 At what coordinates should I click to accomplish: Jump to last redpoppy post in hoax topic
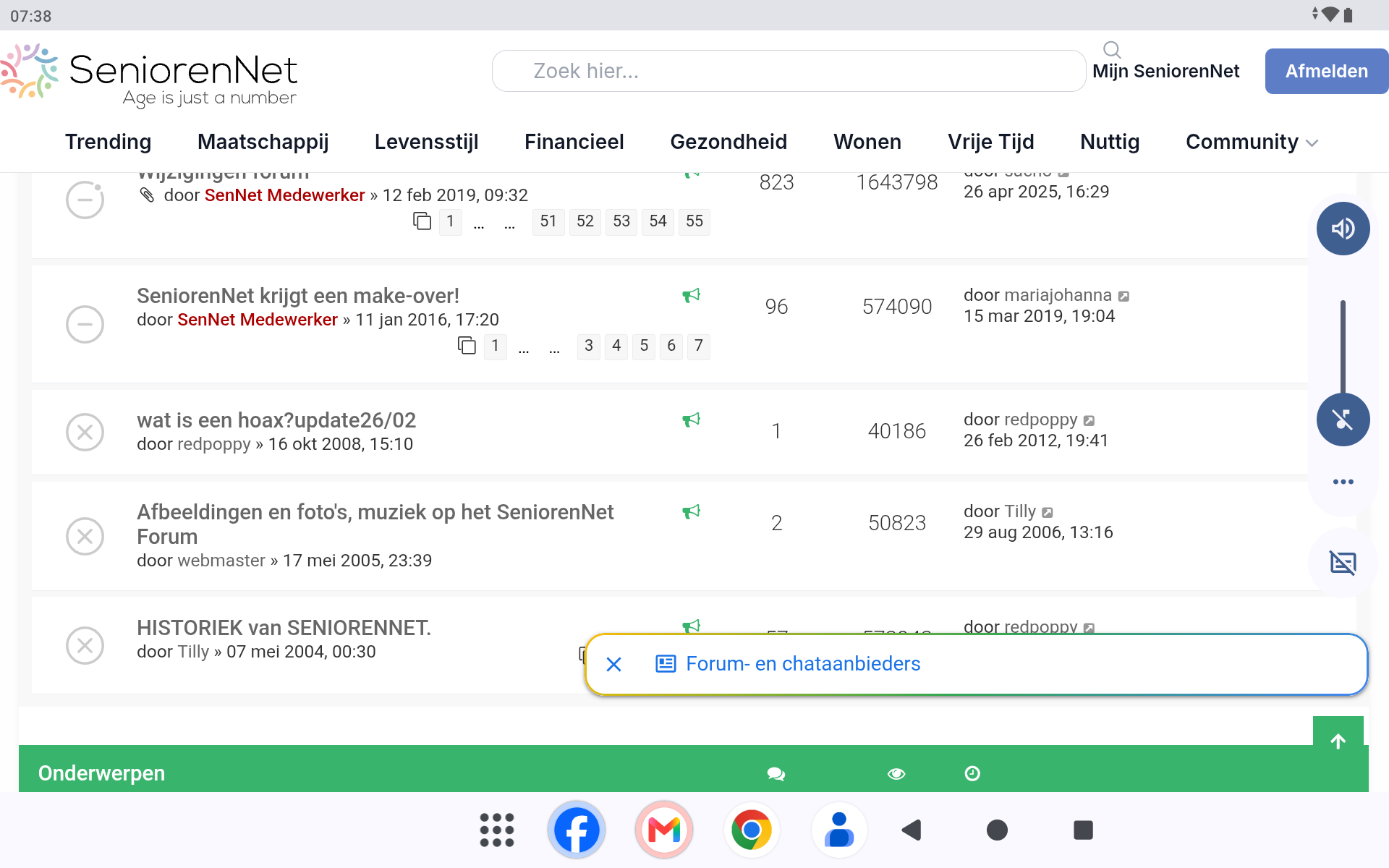(x=1089, y=420)
